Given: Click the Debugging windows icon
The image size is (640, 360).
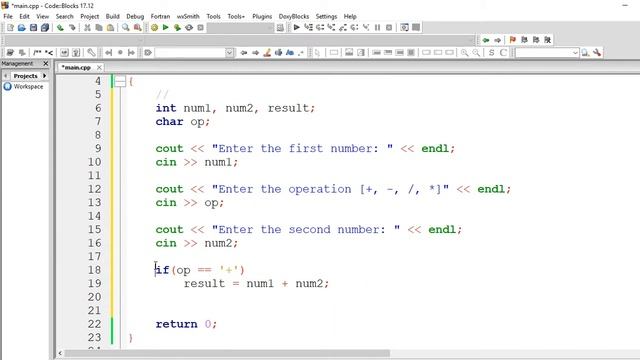Looking at the screenshot, I should click(x=404, y=27).
